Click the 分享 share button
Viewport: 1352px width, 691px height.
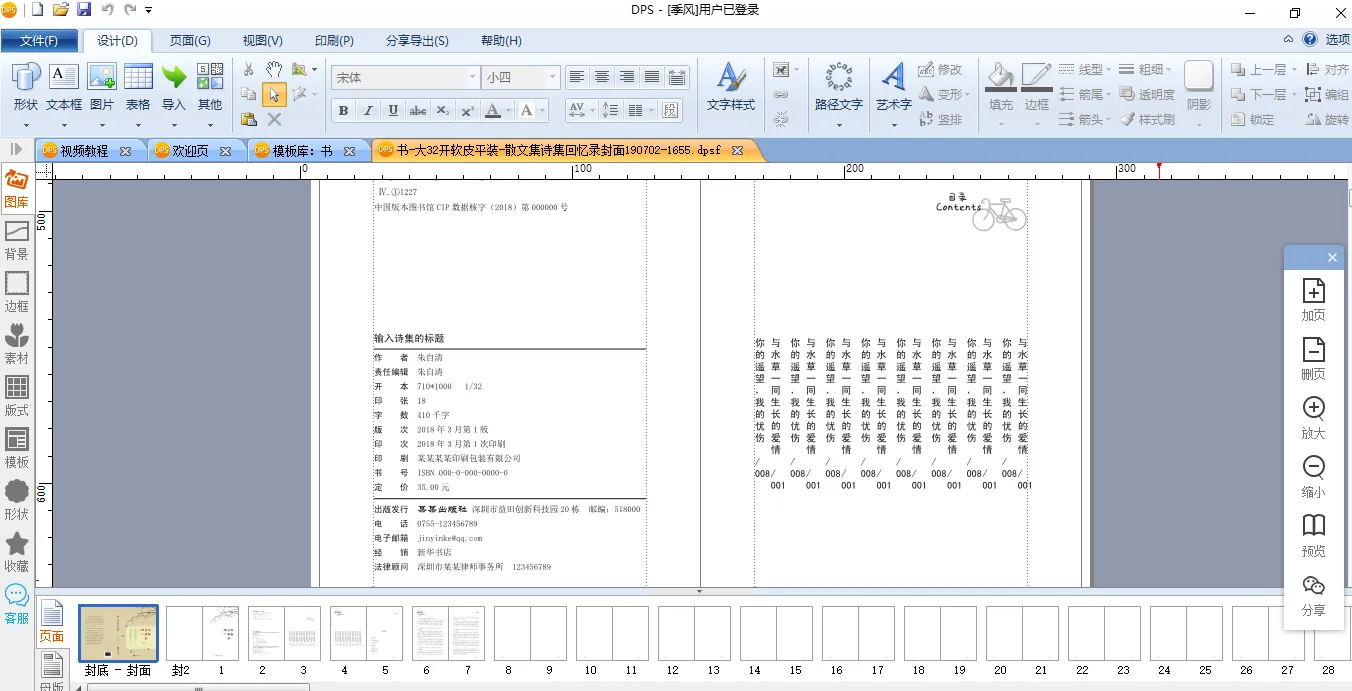point(1313,594)
